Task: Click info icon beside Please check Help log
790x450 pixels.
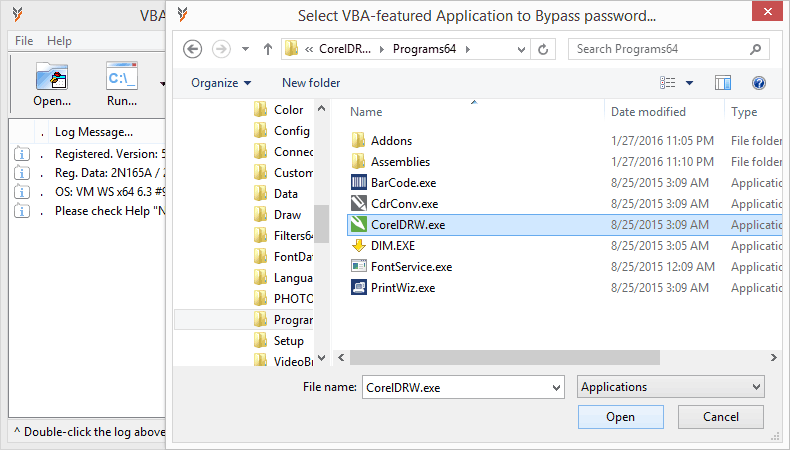Action: (22, 211)
